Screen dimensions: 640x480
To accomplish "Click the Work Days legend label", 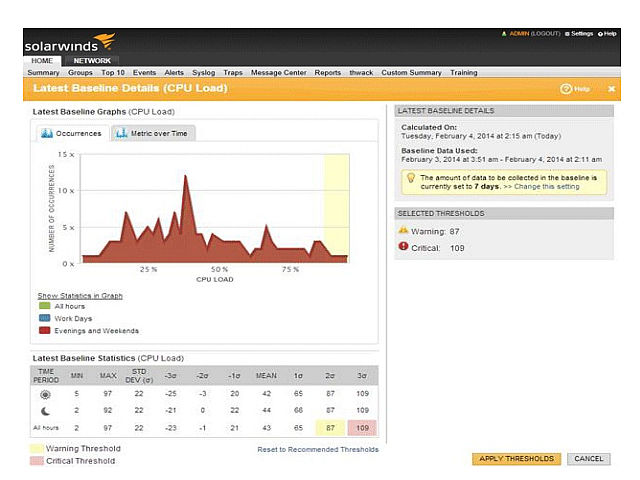I will 73,318.
